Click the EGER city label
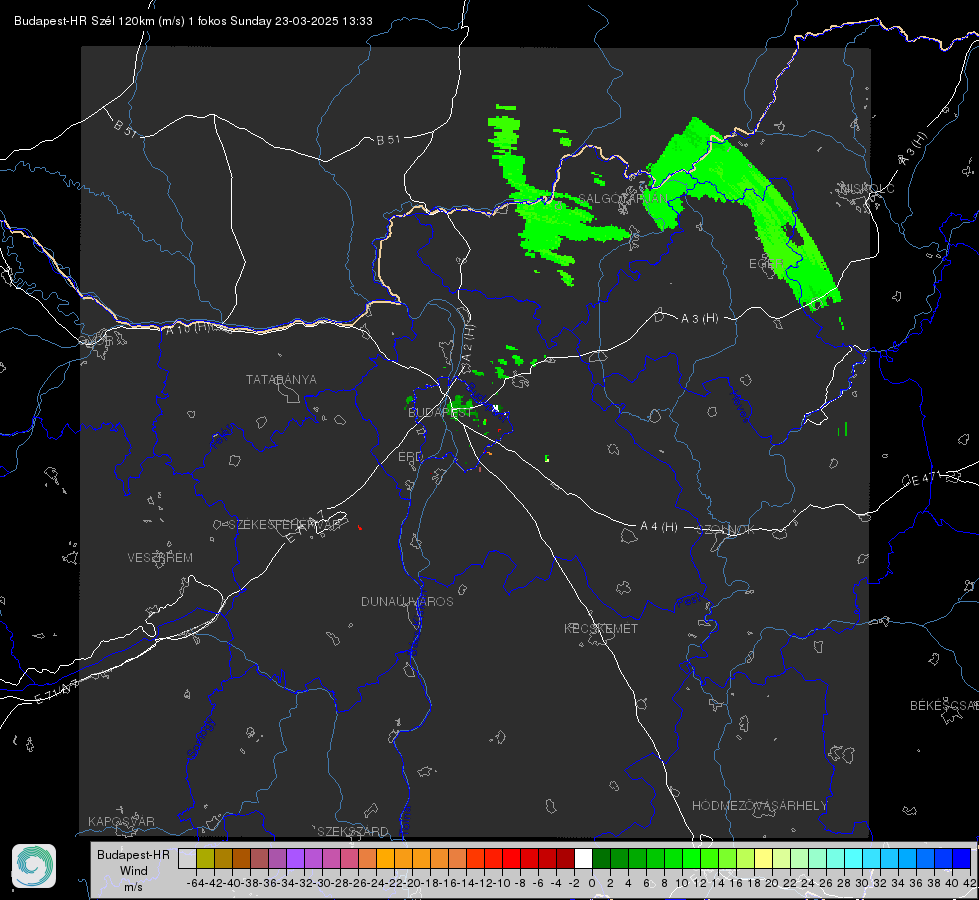This screenshot has height=900, width=979. pos(766,264)
